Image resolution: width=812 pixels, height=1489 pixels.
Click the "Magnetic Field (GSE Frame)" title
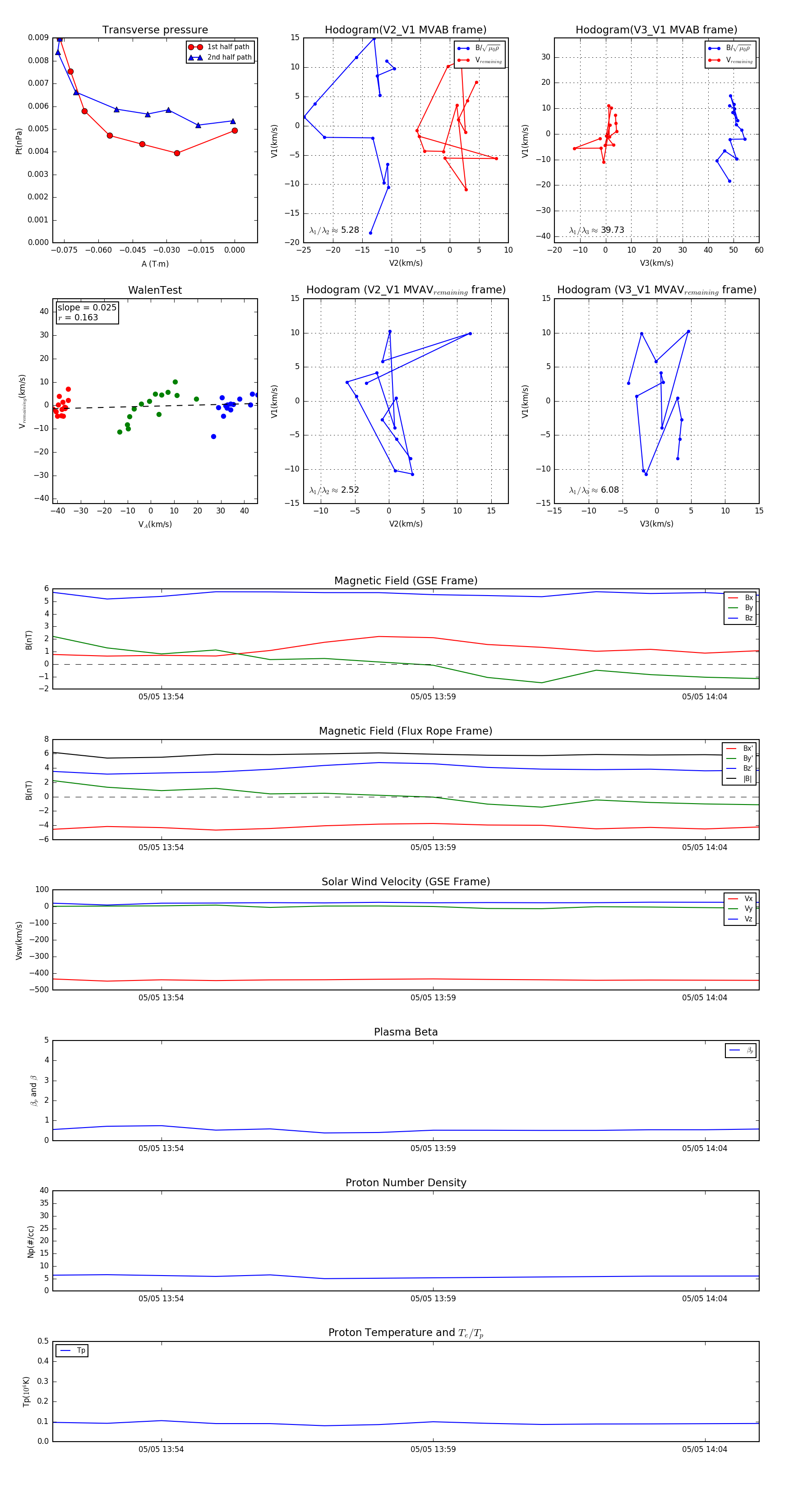(x=406, y=581)
